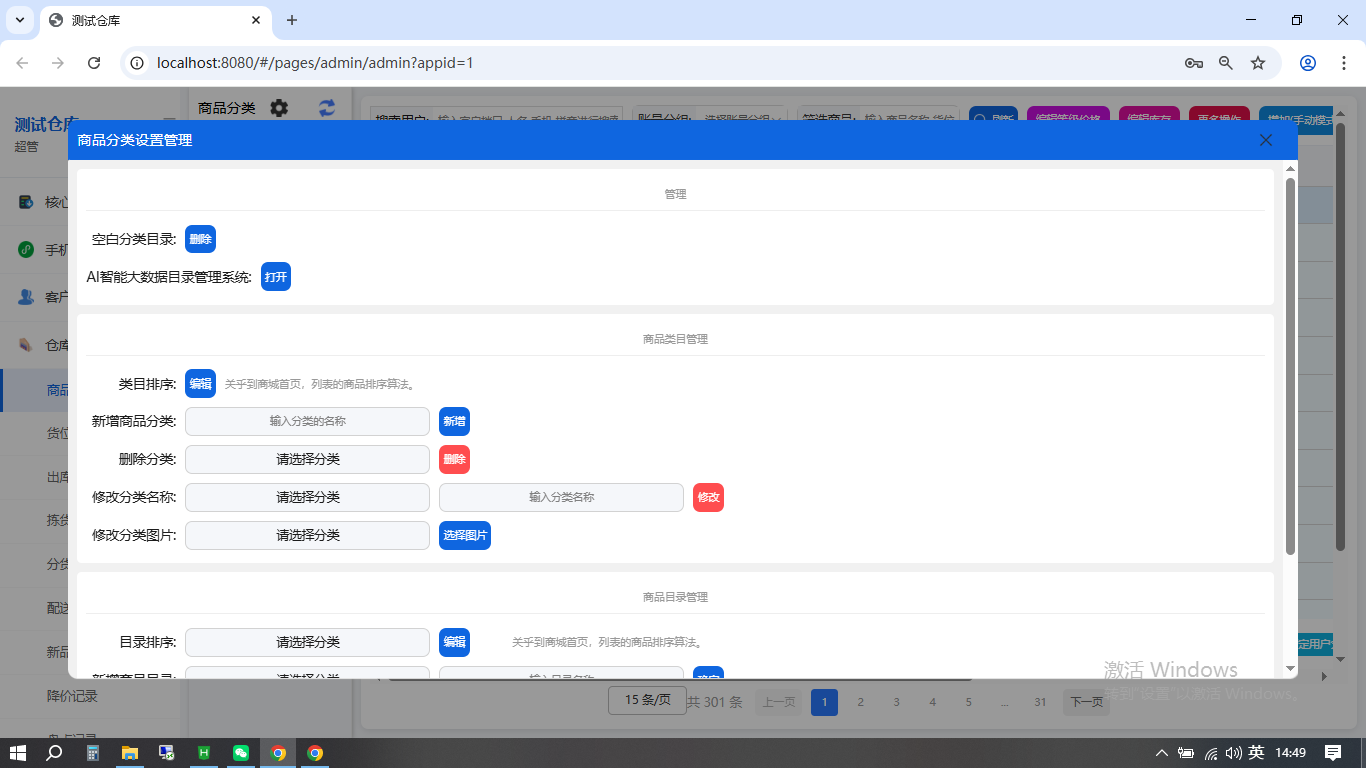Open the Chrome zoom magnifier icon
Screen dimensions: 1366x768
click(x=1226, y=63)
